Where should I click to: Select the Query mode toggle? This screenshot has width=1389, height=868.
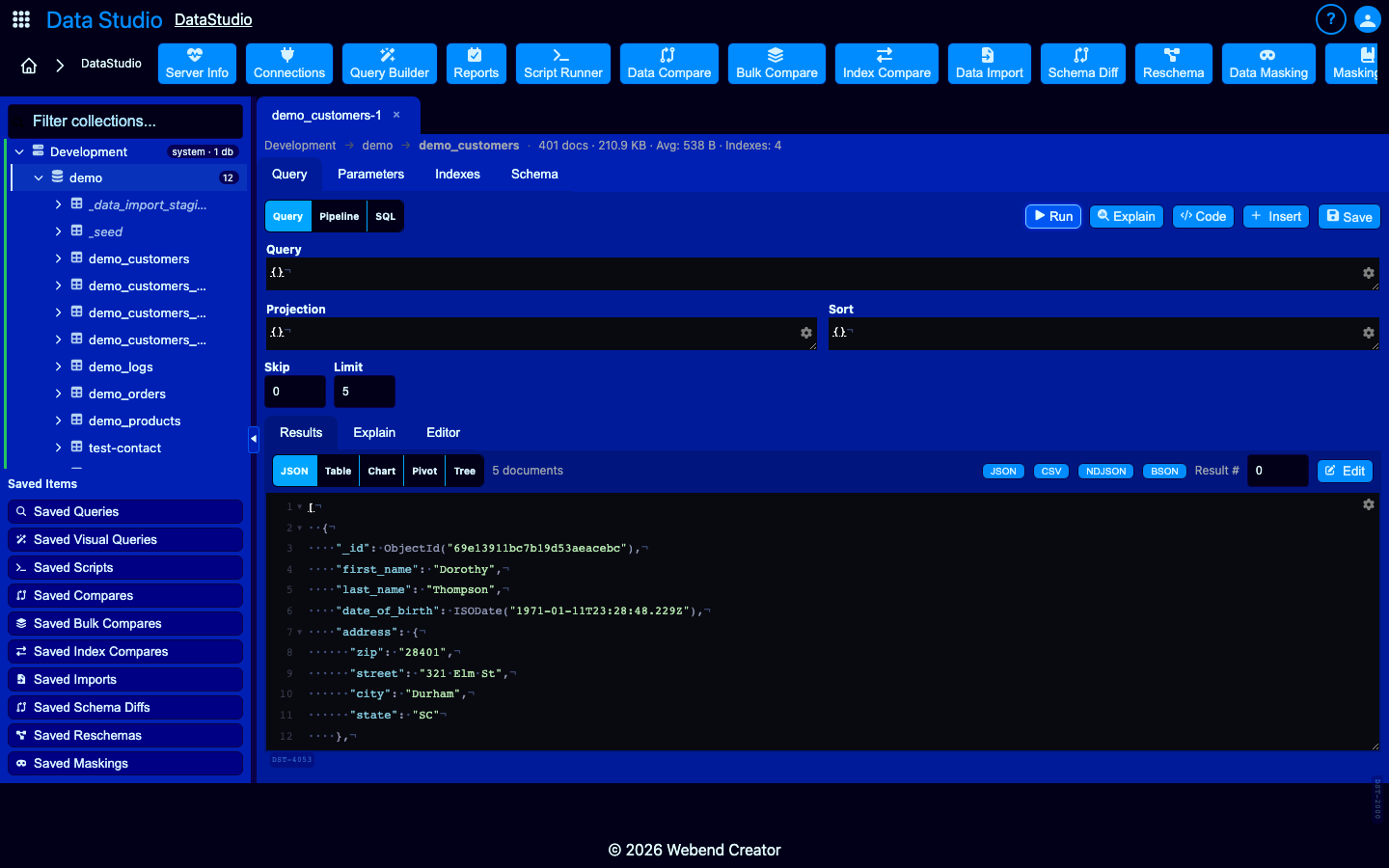click(x=287, y=216)
